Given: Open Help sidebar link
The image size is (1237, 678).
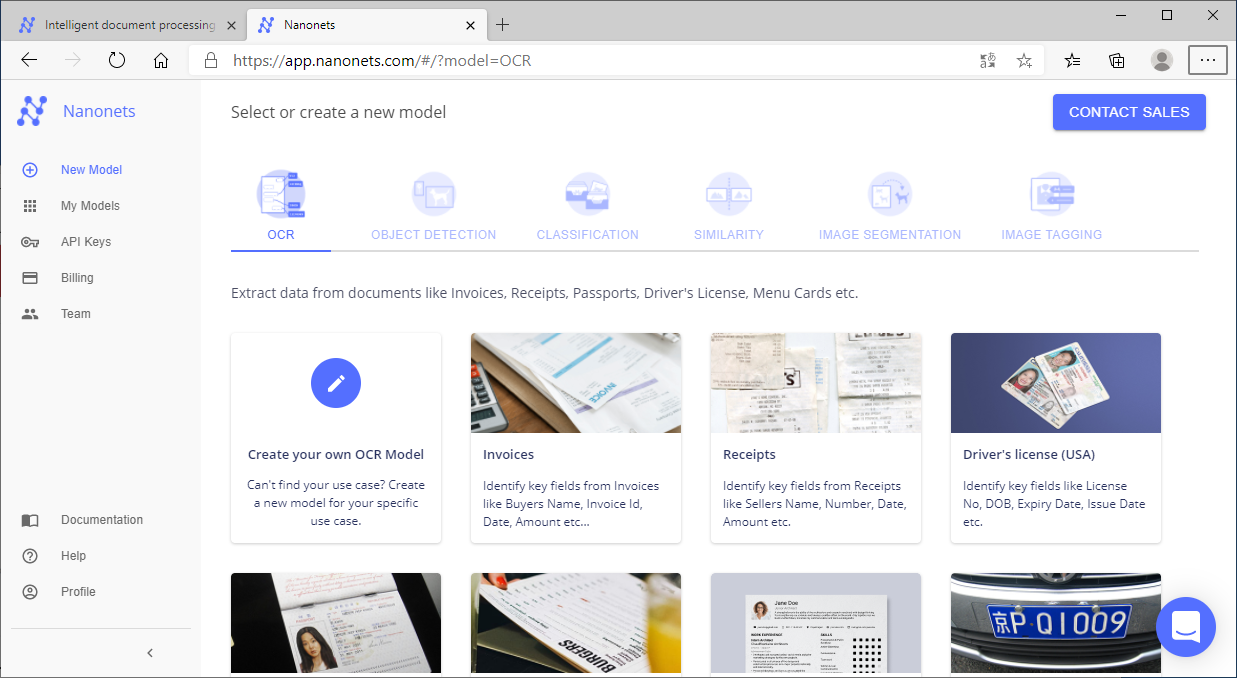Looking at the screenshot, I should (74, 556).
